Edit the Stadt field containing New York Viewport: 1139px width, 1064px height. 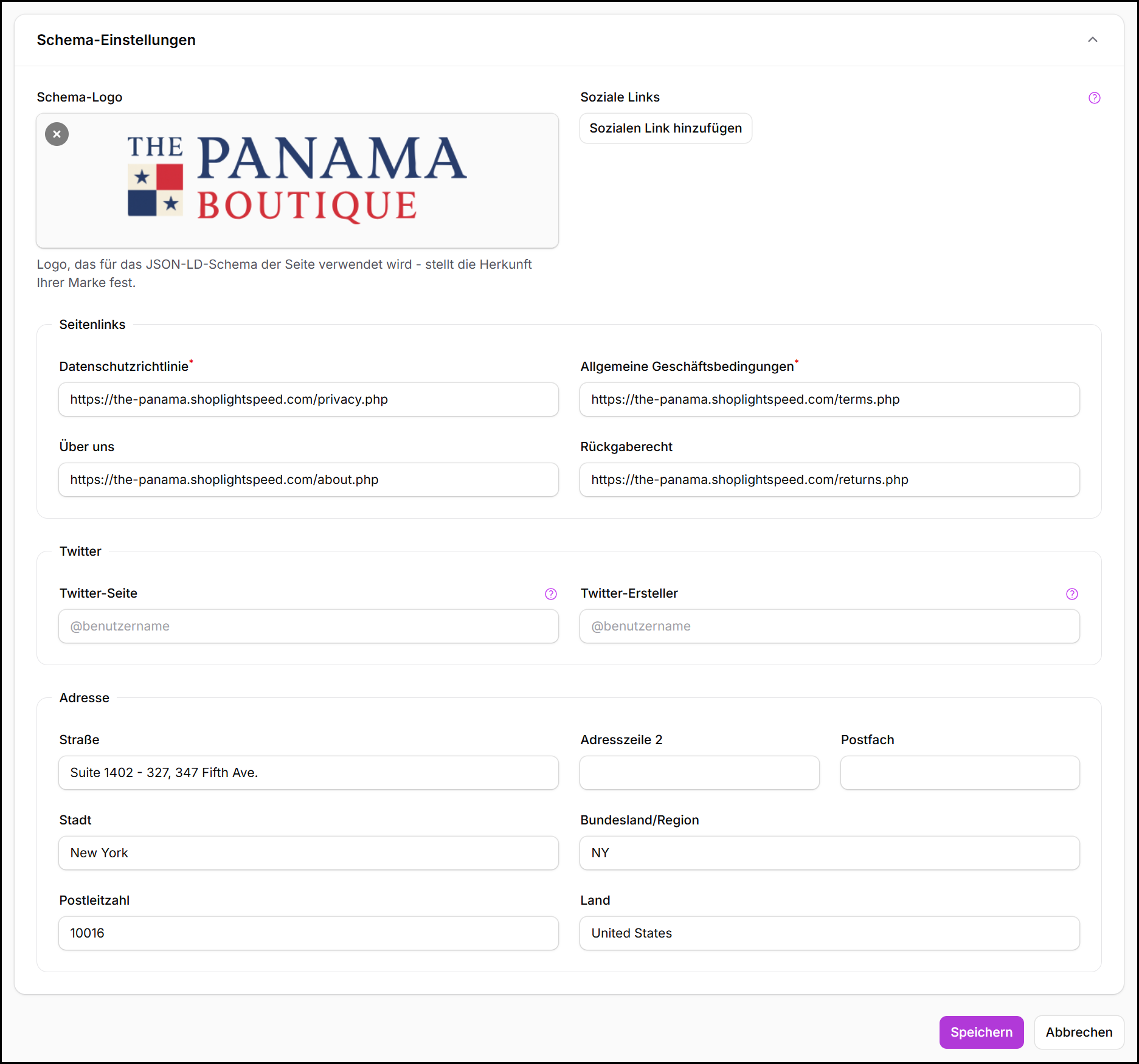coord(308,853)
